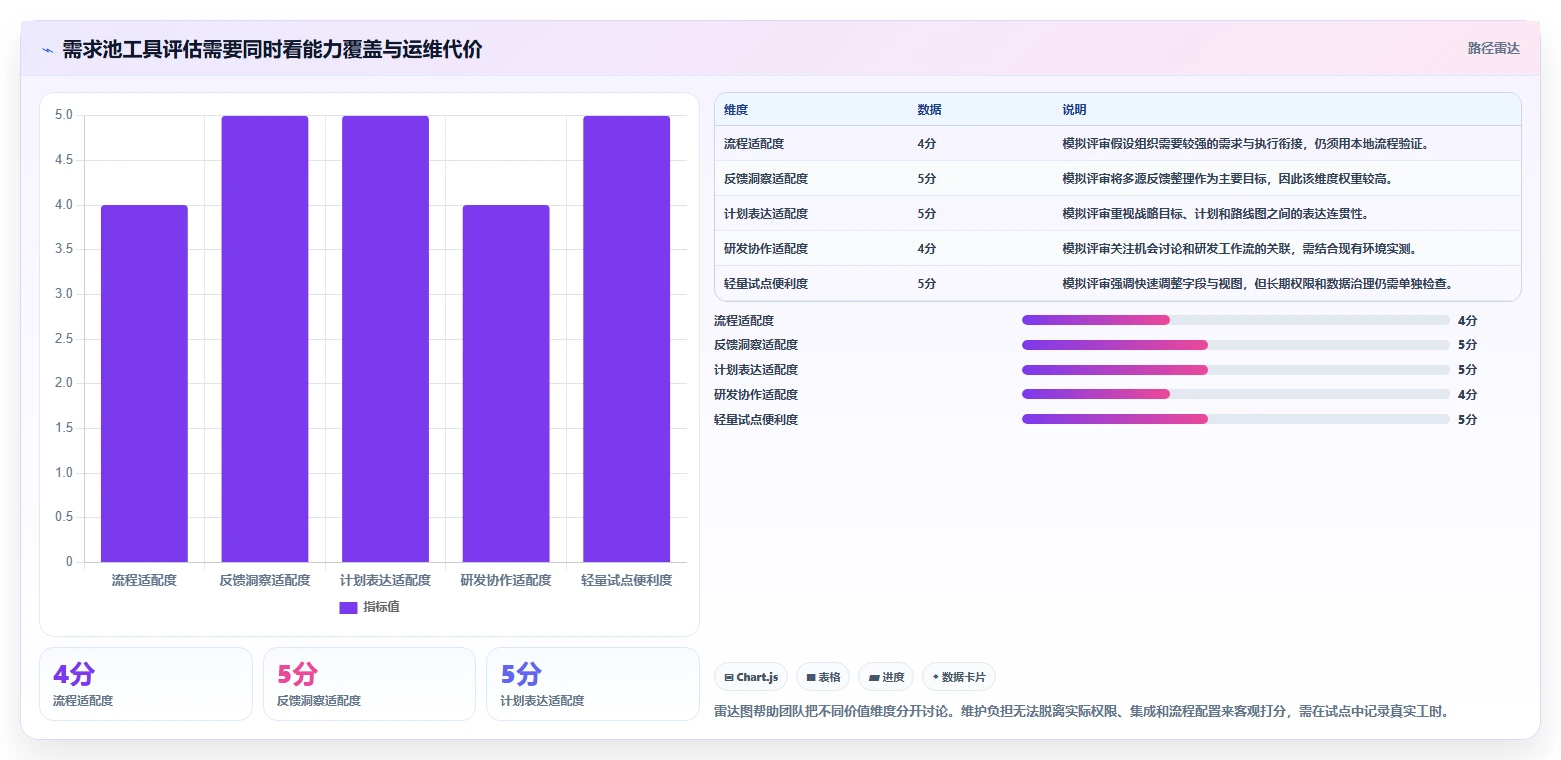The height and width of the screenshot is (760, 1561).
Task: Click the description starting 模拟评审重视战略目标
Action: click(x=1215, y=214)
